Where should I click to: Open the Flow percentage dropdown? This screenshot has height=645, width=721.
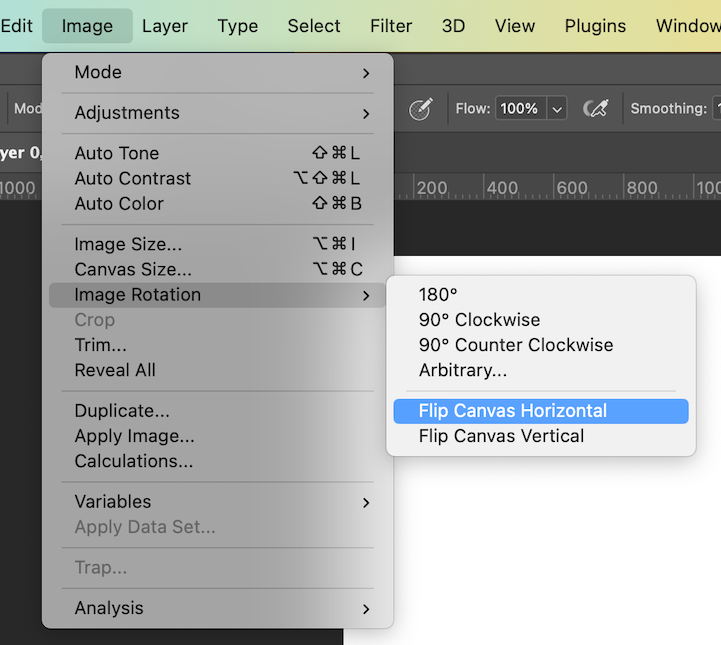click(x=557, y=109)
